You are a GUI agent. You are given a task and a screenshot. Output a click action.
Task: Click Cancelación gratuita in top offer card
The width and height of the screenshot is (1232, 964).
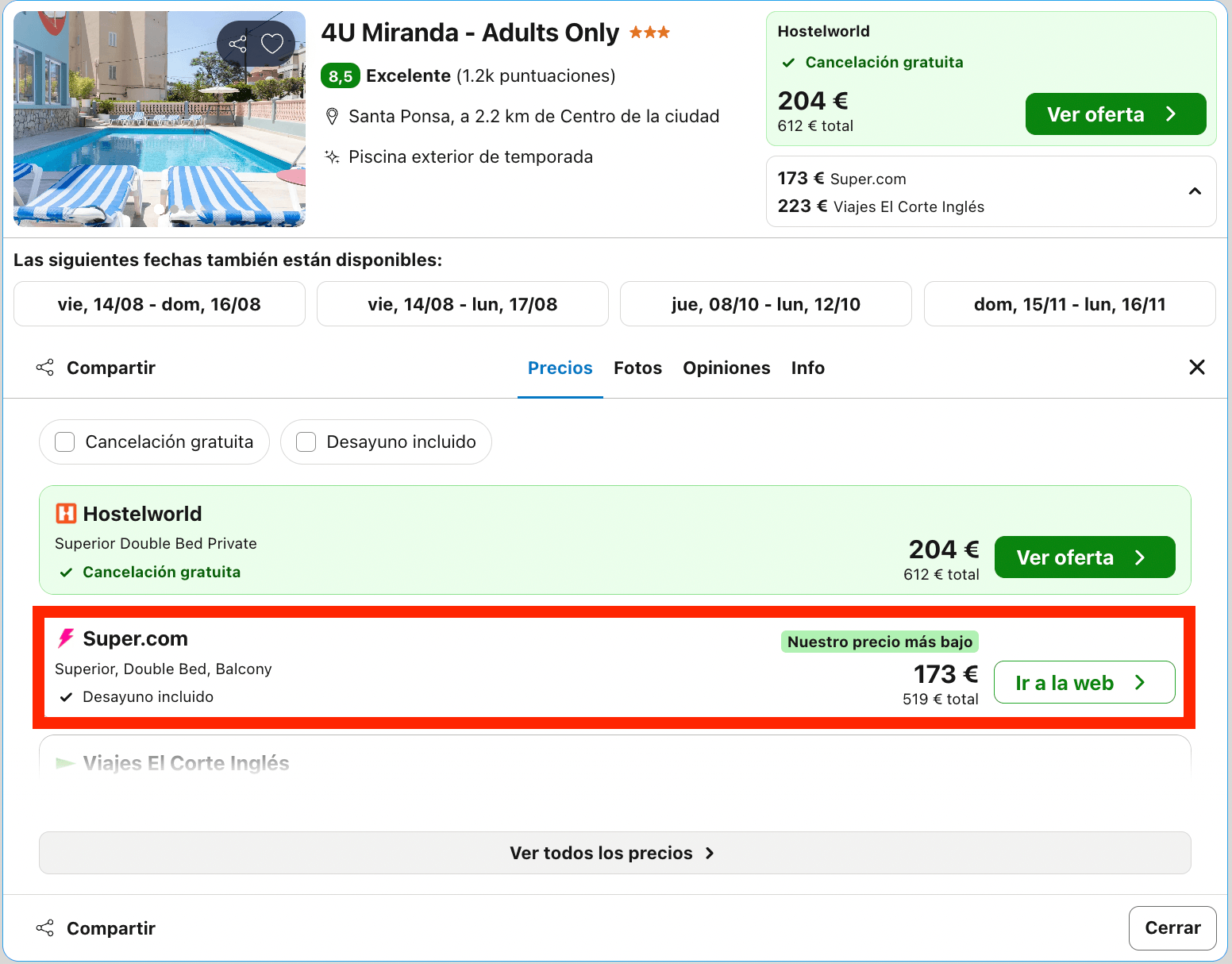coord(884,62)
